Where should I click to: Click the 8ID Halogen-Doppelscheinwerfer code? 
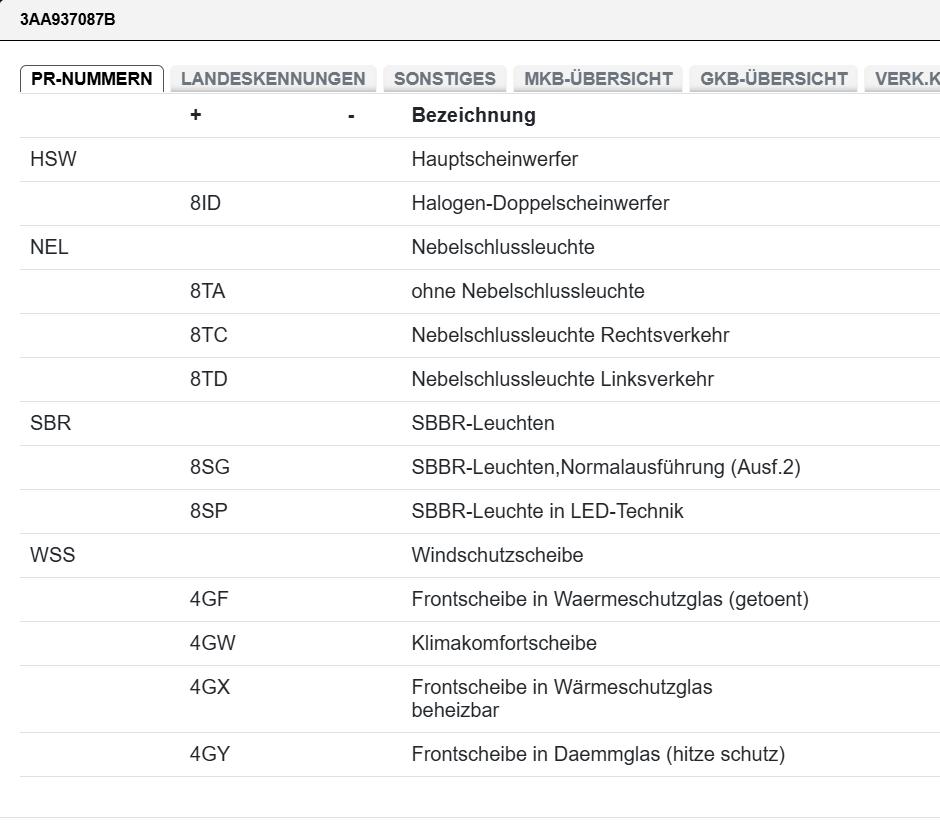pos(205,204)
